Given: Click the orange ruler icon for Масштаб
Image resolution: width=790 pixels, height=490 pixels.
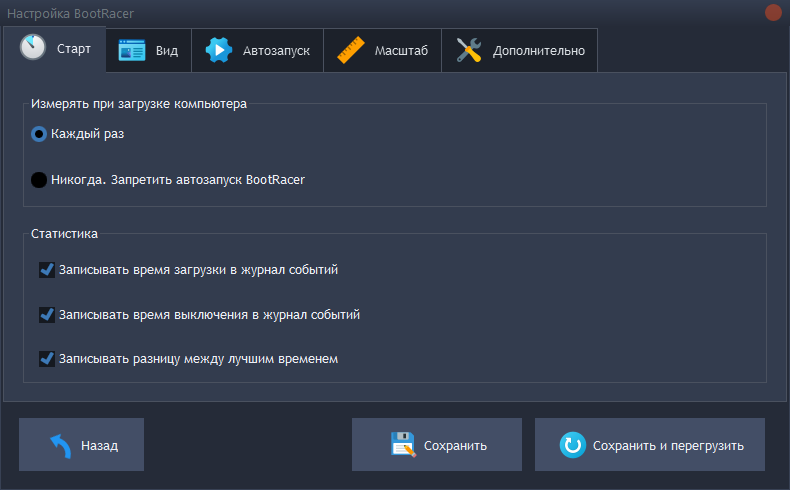Looking at the screenshot, I should (351, 50).
